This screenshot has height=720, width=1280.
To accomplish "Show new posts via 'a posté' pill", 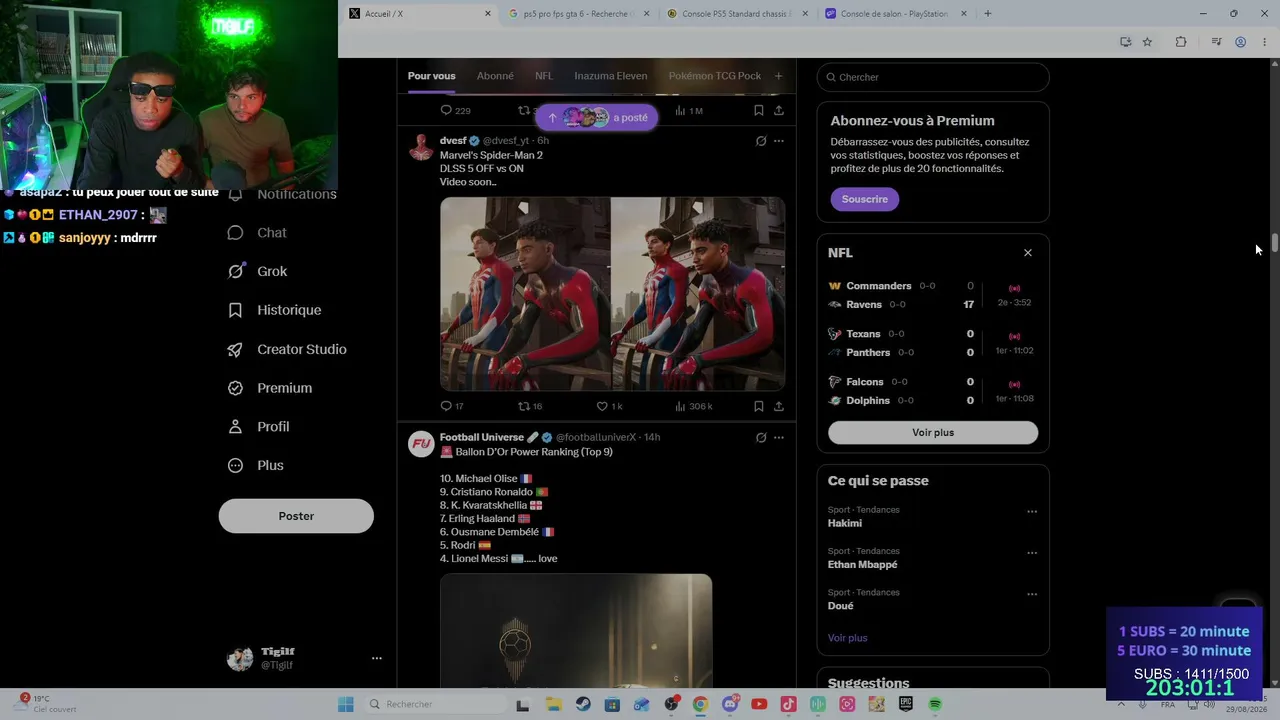I will click(x=597, y=118).
